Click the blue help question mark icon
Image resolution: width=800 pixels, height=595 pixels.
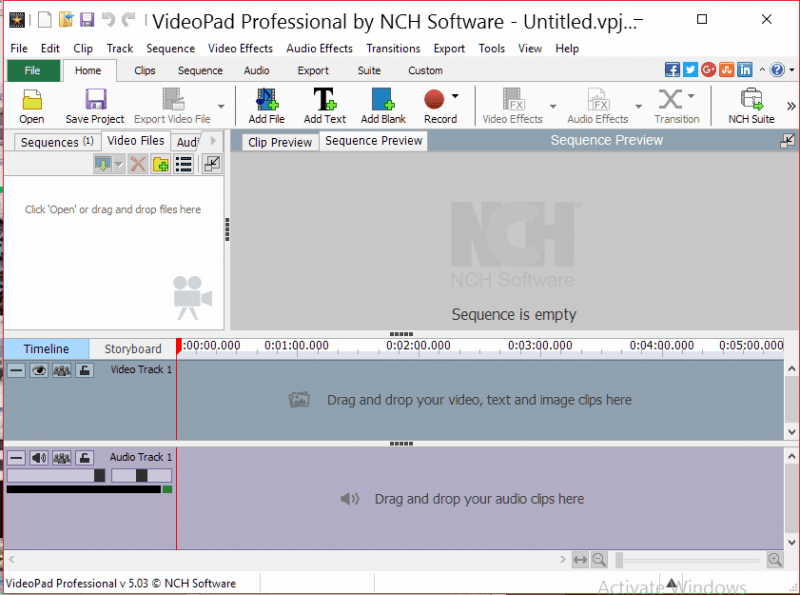(x=777, y=70)
